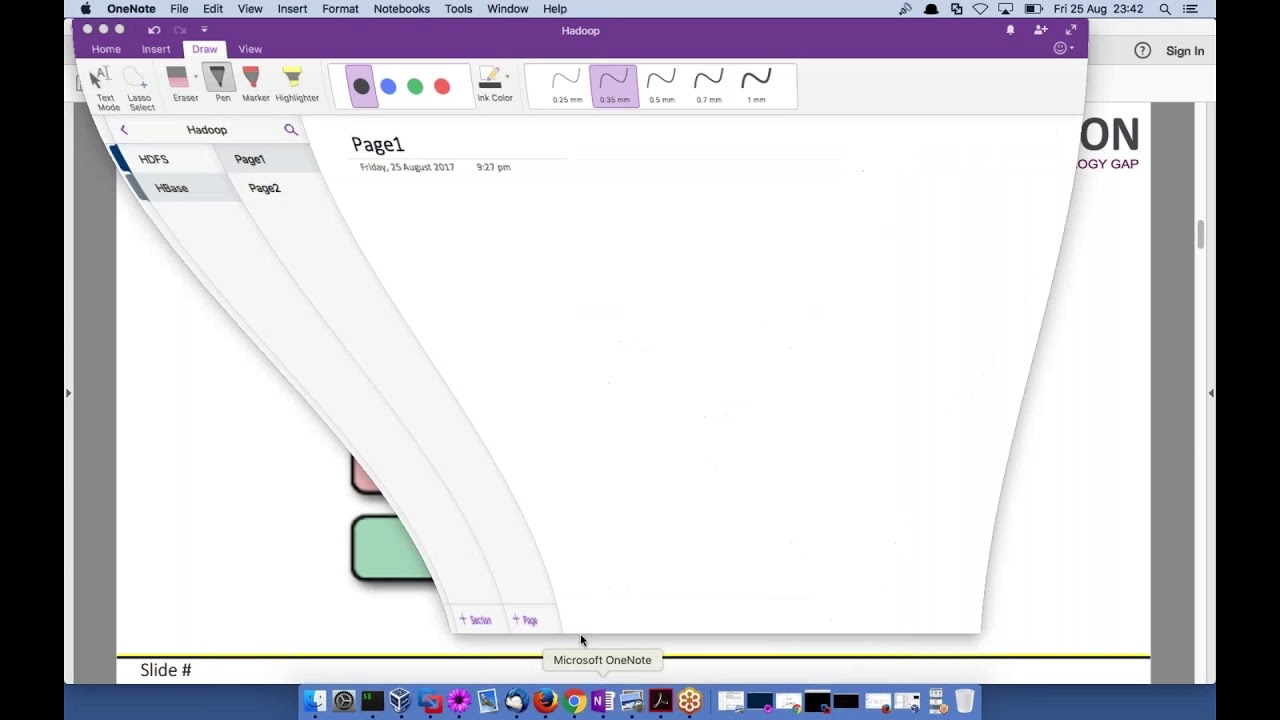The width and height of the screenshot is (1280, 720).
Task: Open the Format menu
Action: [340, 9]
